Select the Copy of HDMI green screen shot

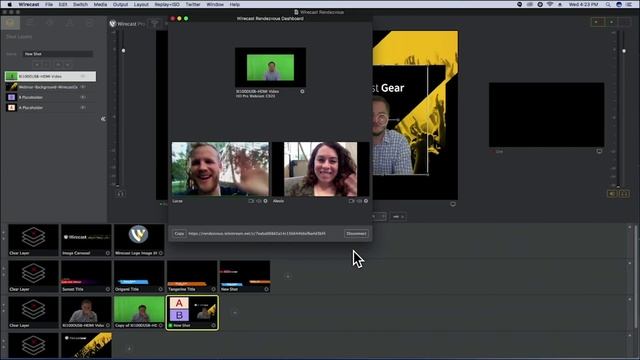[x=139, y=313]
